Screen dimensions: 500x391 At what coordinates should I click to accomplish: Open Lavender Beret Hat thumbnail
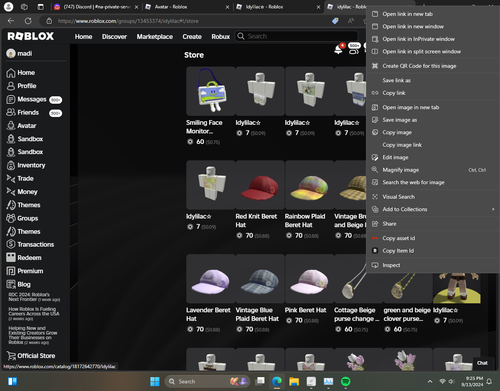coord(211,279)
